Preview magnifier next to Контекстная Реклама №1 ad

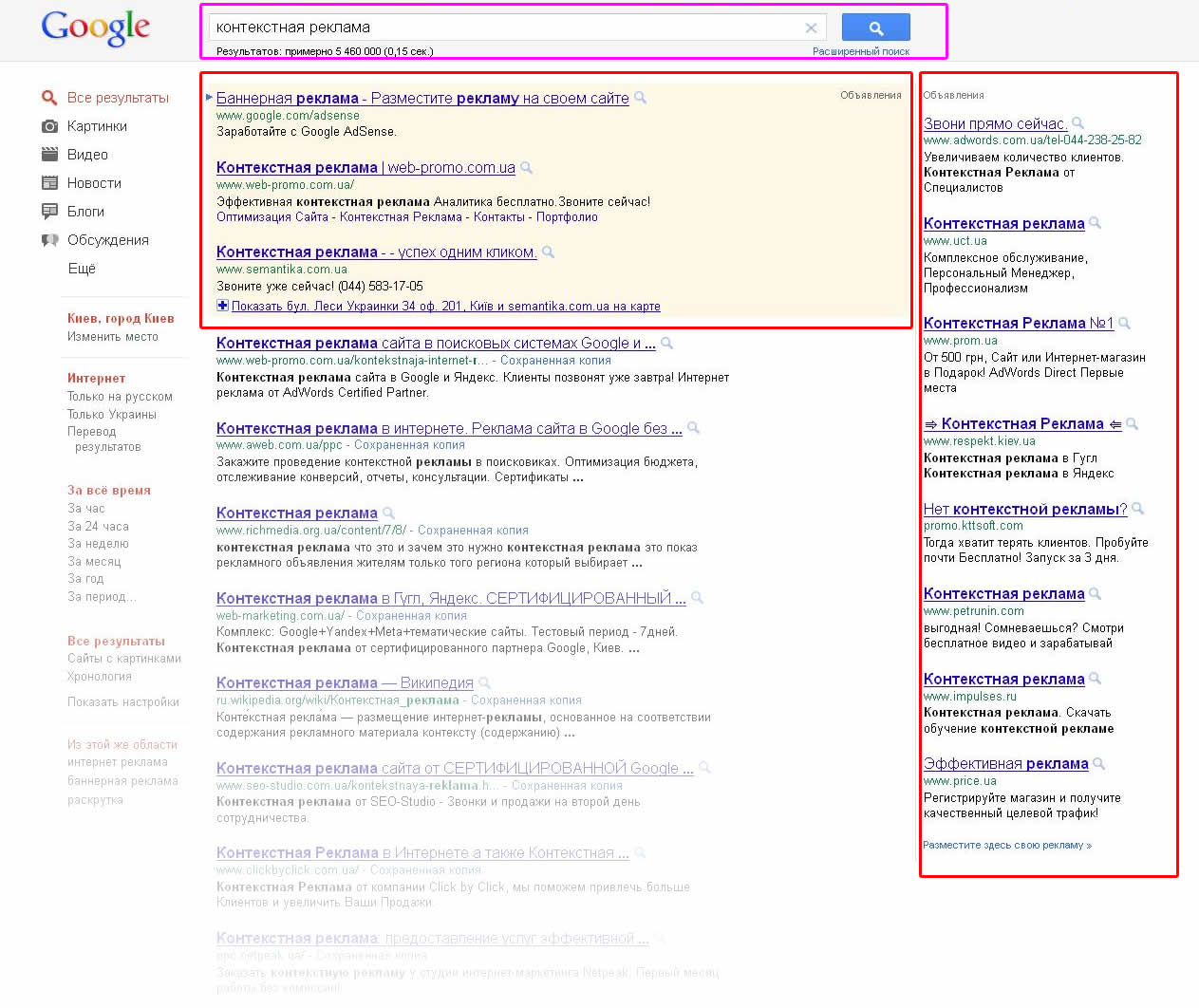1125,324
